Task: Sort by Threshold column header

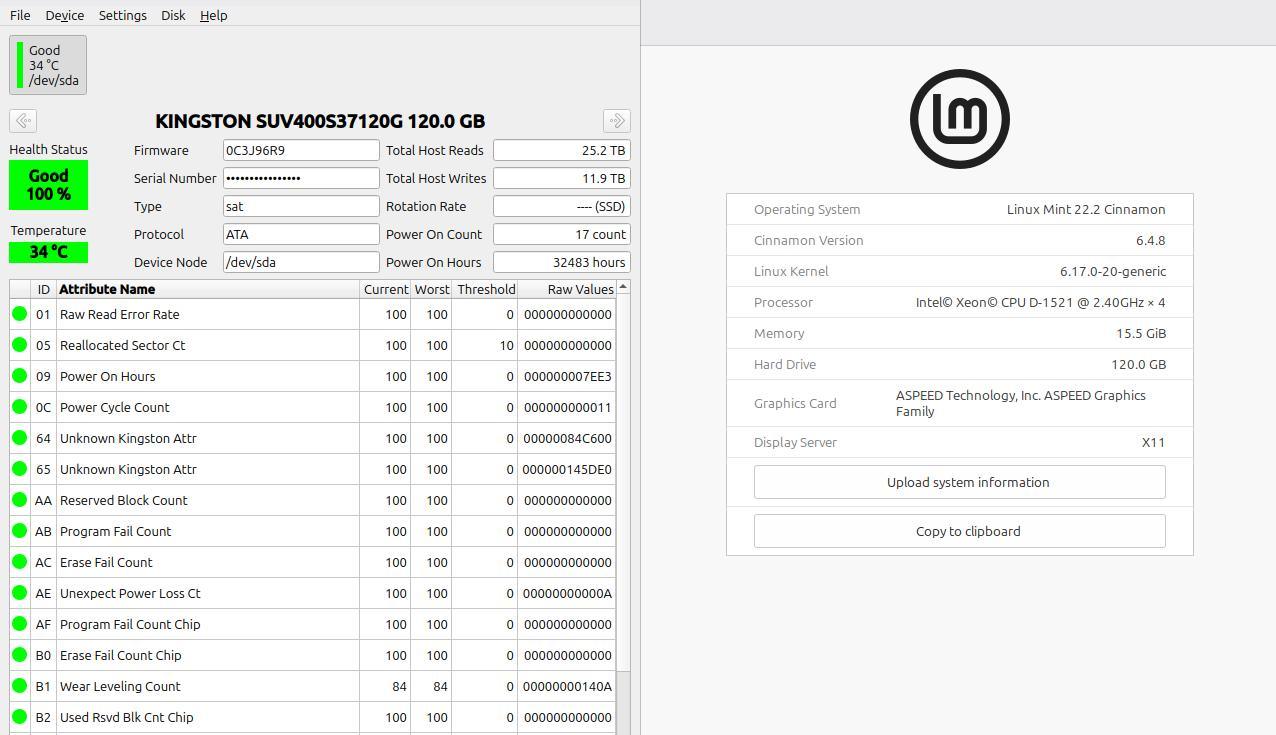Action: point(485,289)
